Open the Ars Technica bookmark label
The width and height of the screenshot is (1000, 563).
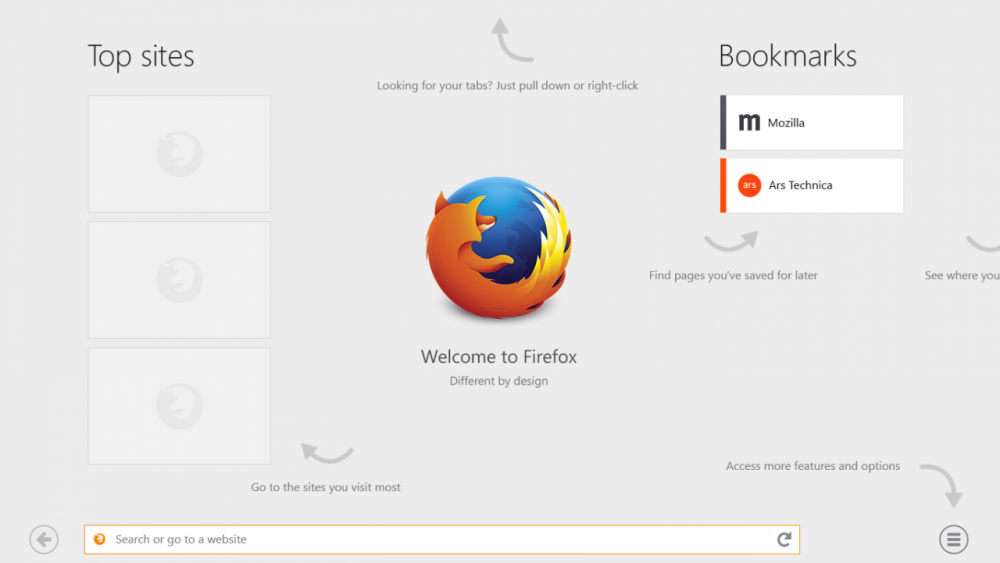click(800, 185)
